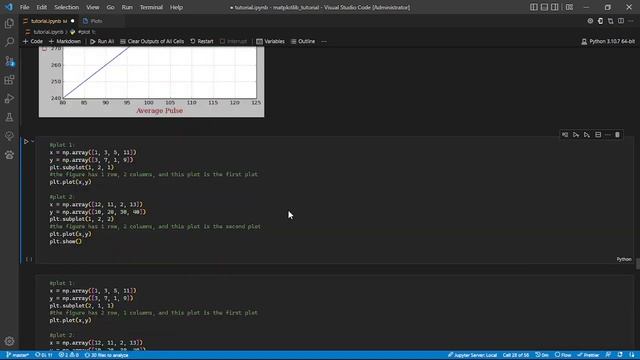
Task: Open the Terminal menu
Action: point(151,7)
